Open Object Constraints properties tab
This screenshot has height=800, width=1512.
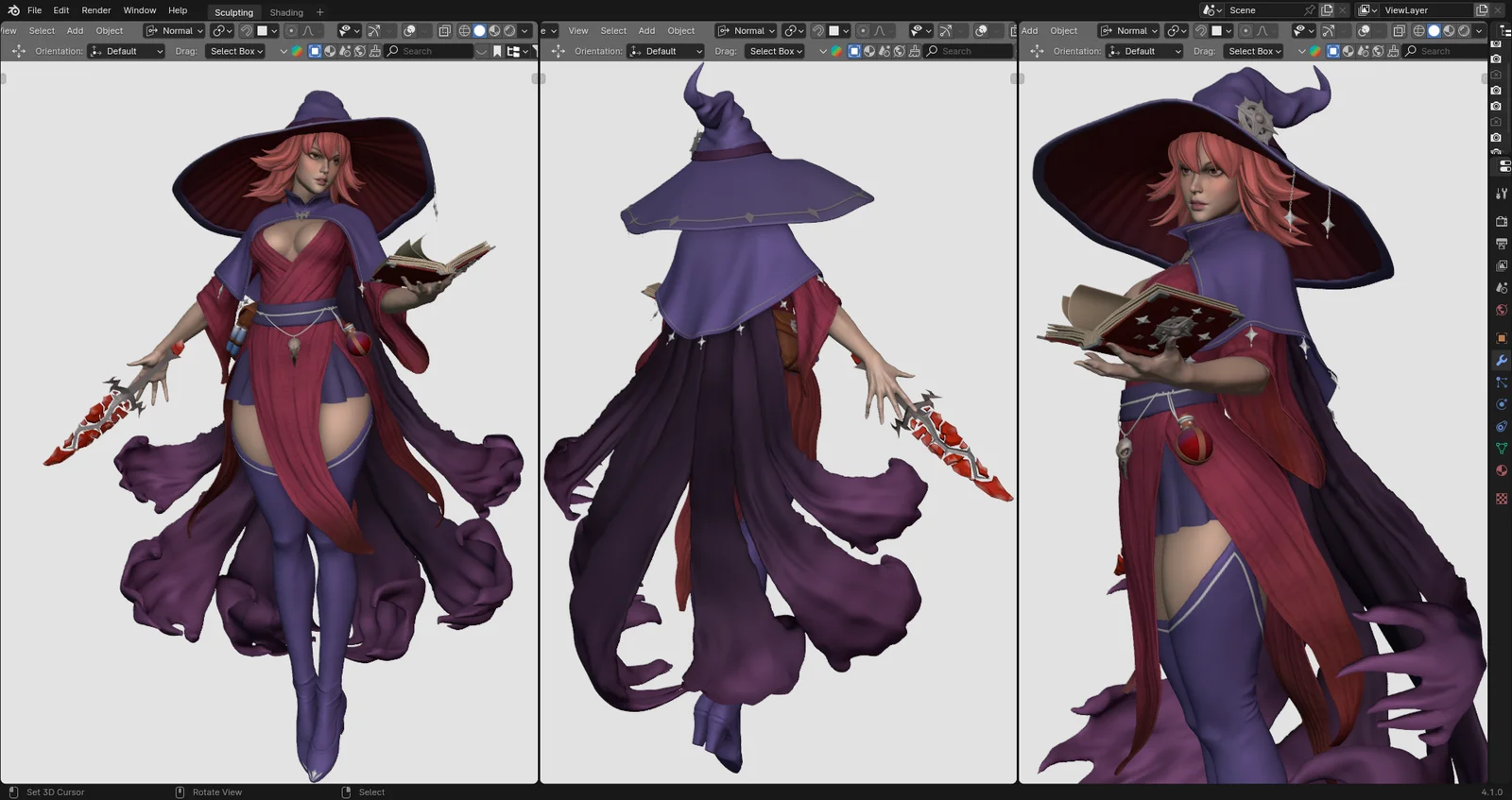[x=1502, y=426]
